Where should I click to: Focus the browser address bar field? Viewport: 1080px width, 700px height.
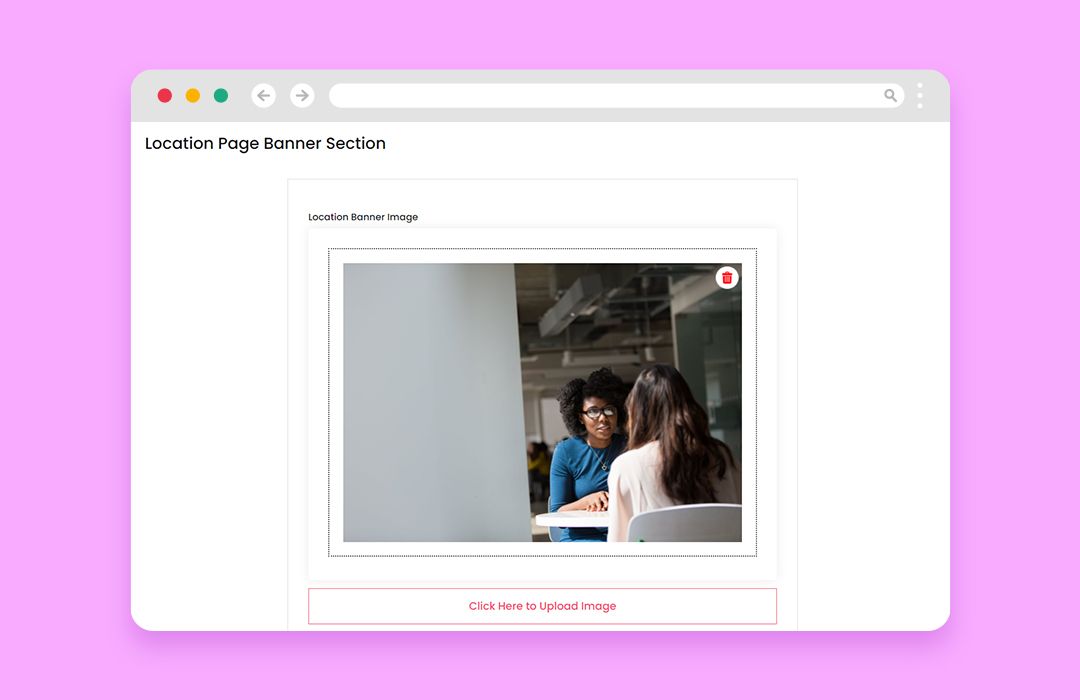[x=616, y=96]
